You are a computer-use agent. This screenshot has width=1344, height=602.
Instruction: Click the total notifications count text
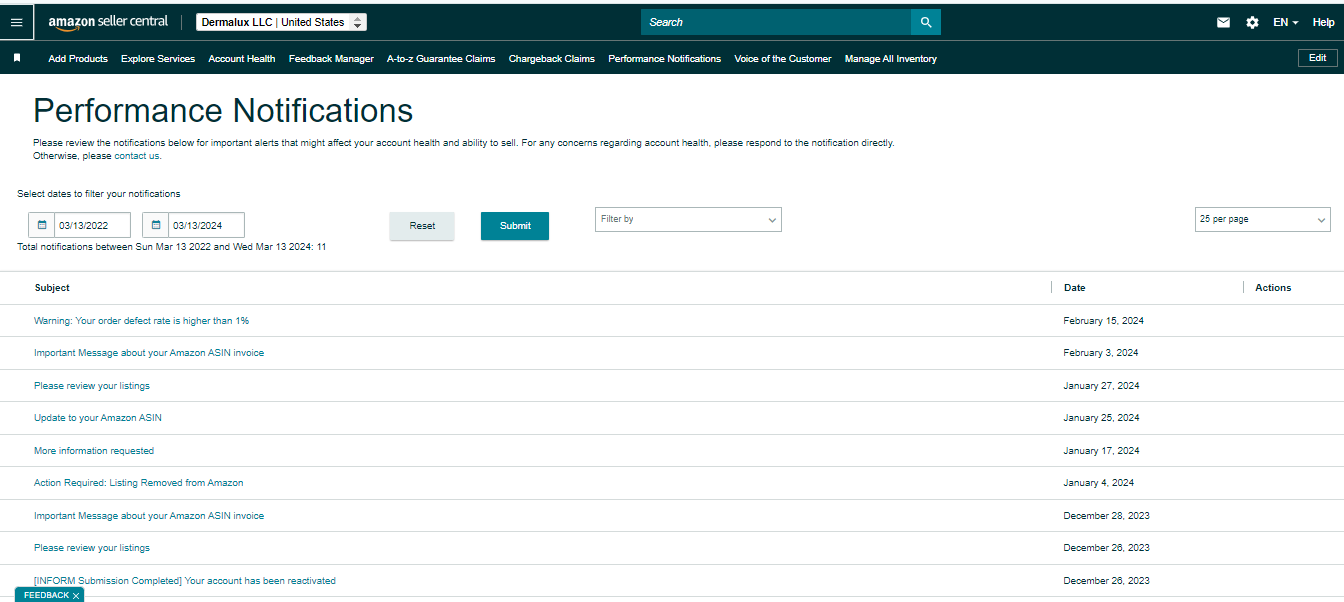(x=172, y=247)
